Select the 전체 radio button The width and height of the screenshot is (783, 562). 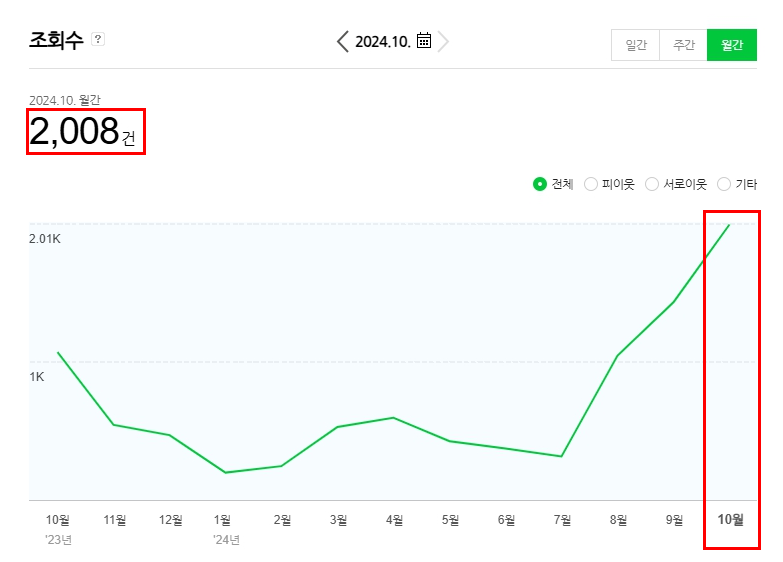click(540, 184)
